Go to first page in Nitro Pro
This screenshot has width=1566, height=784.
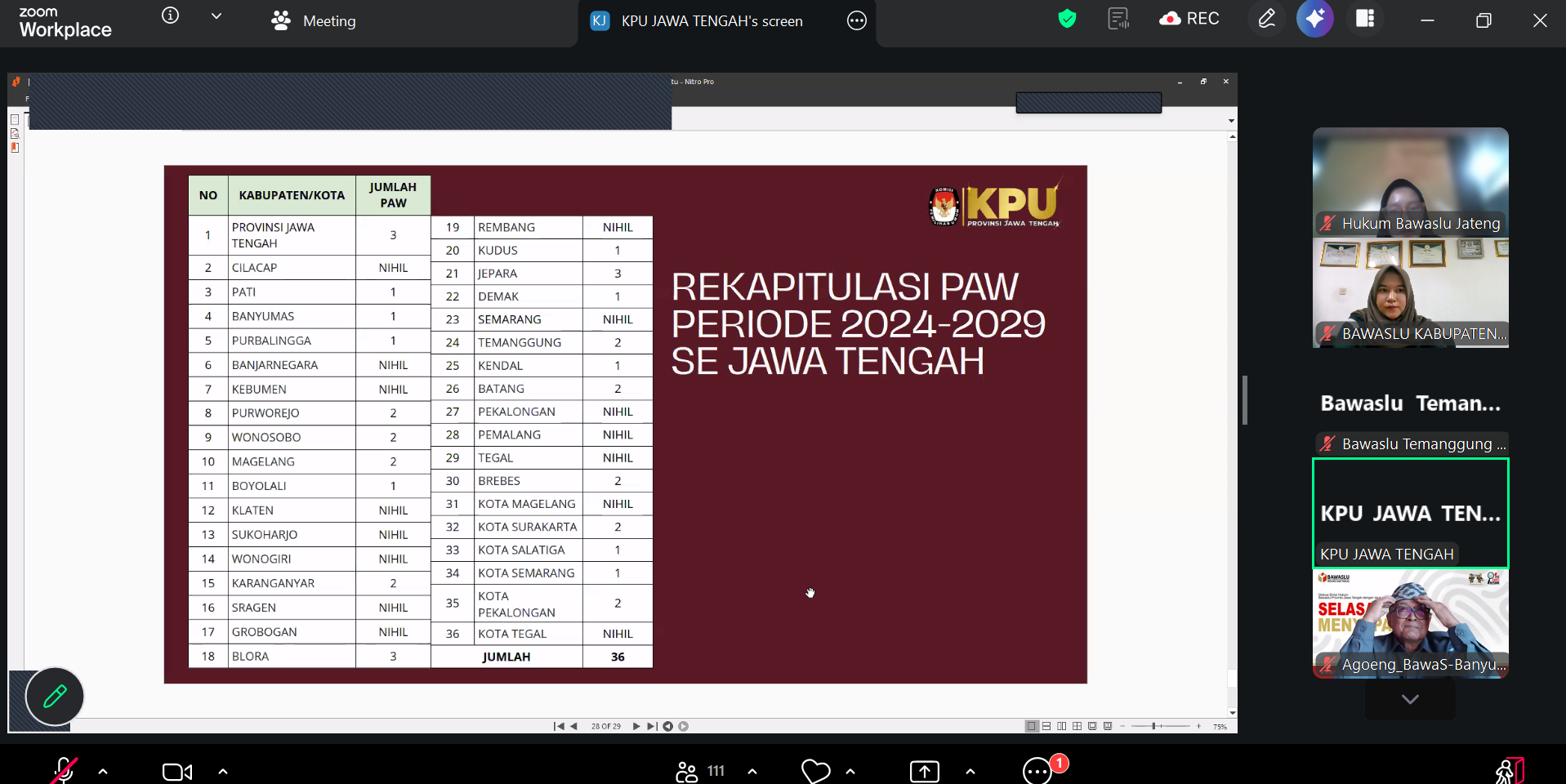click(559, 726)
